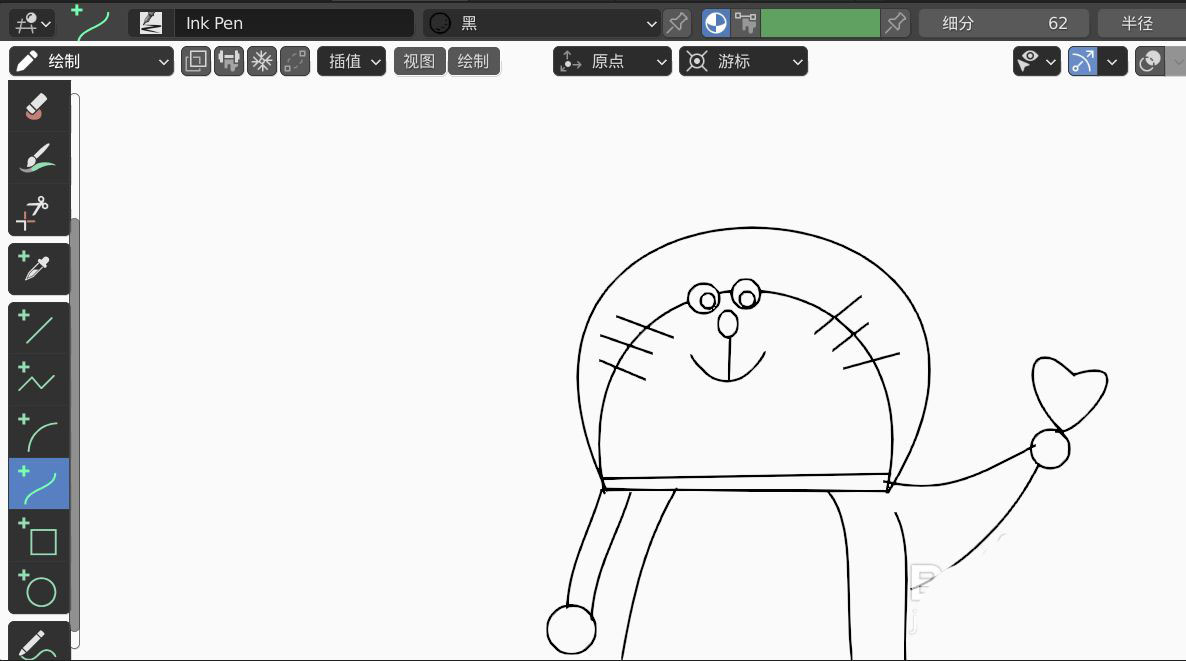1186x661 pixels.
Task: Toggle the snowflake additive drawing icon
Action: pyautogui.click(x=262, y=61)
